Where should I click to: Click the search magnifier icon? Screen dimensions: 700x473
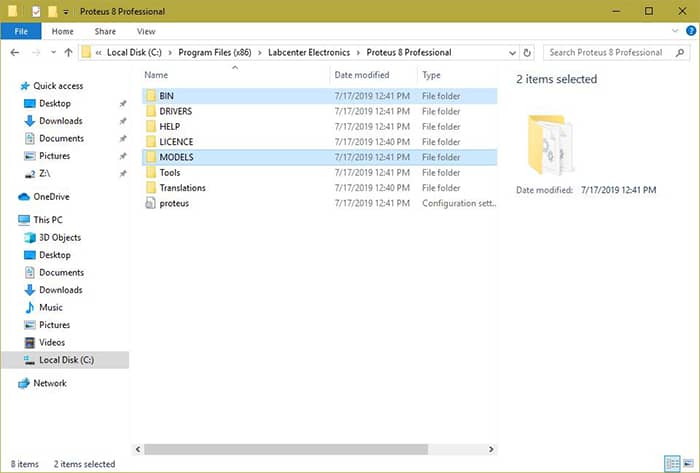point(680,53)
